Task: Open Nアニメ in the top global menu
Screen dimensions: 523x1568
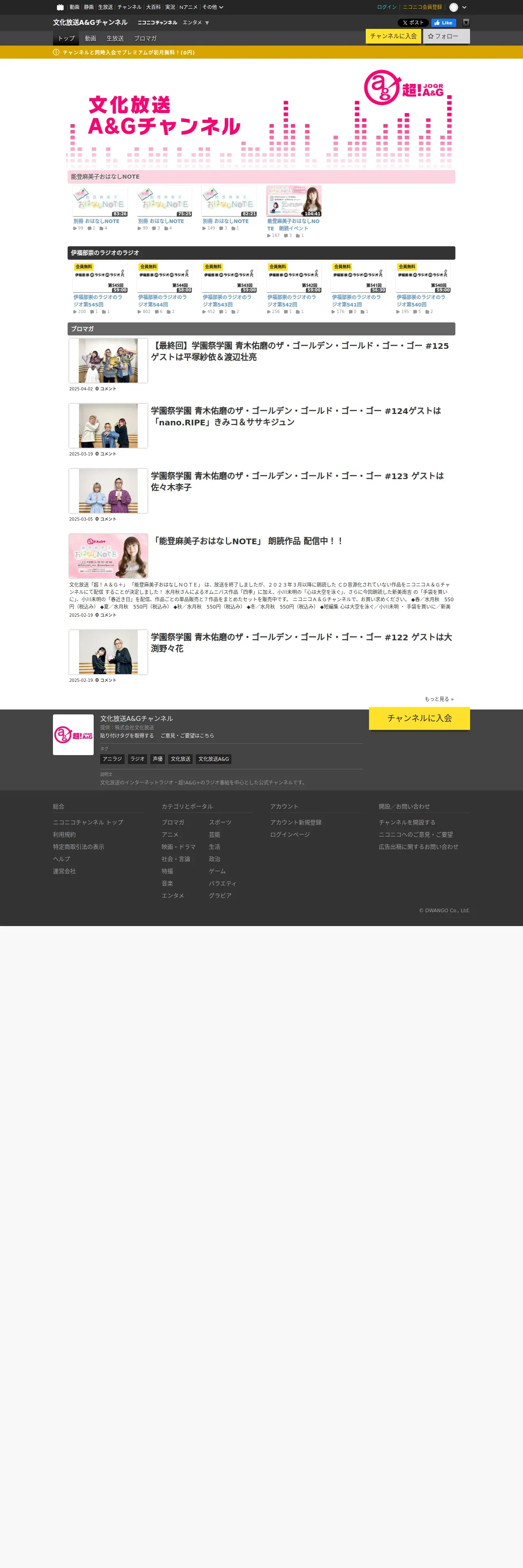Action: coord(188,7)
